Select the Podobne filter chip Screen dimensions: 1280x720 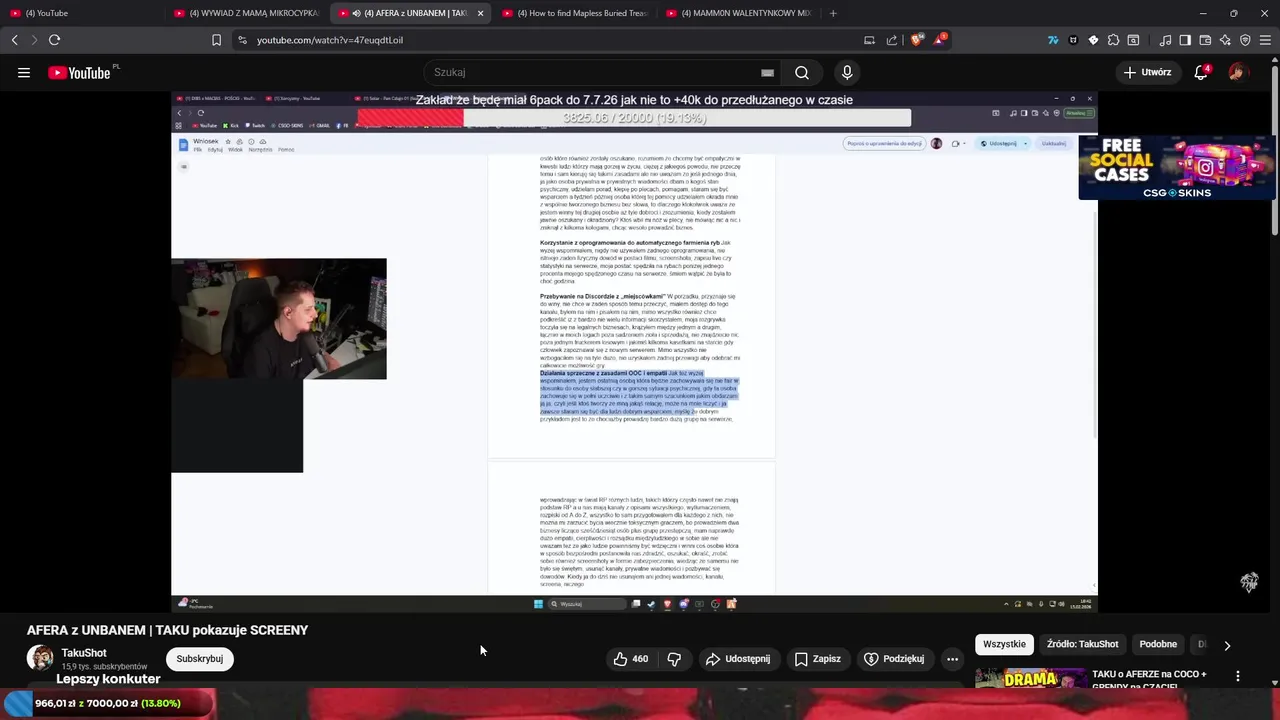pos(1158,644)
